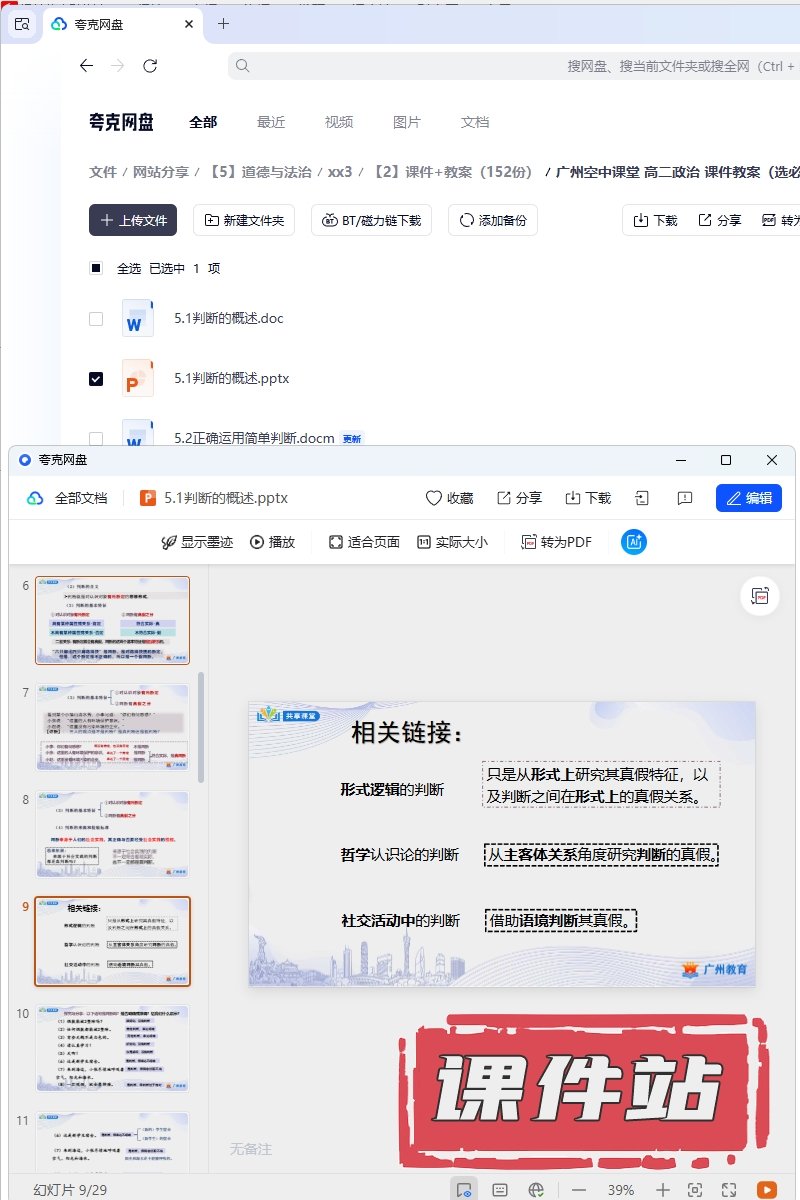Enter fullscreen mode from the status bar
The width and height of the screenshot is (800, 1200).
click(729, 1189)
